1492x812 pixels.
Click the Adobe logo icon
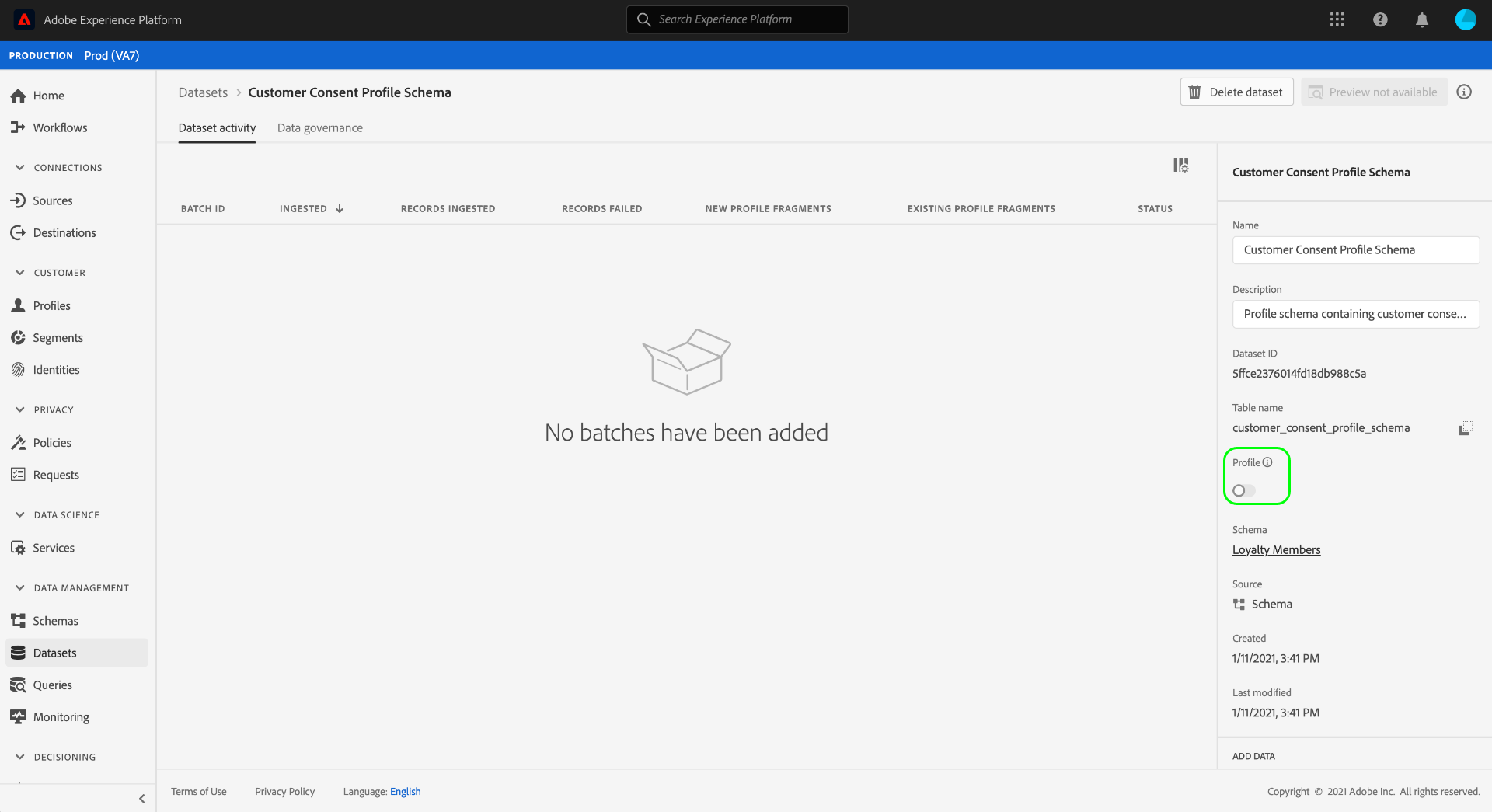click(x=24, y=19)
